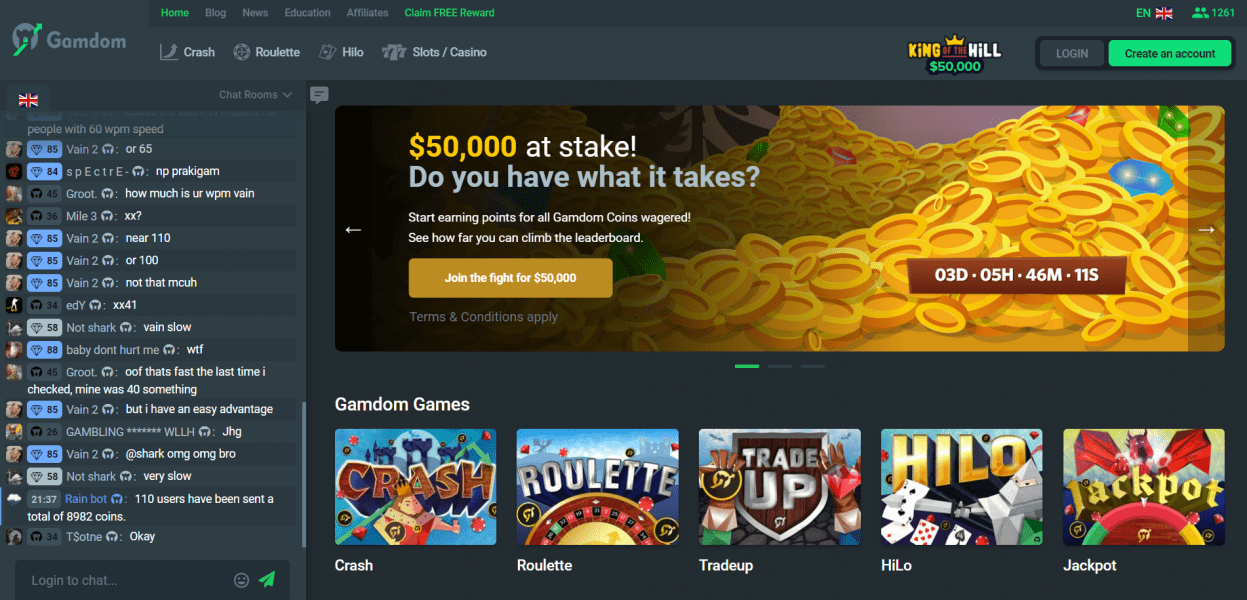Image resolution: width=1247 pixels, height=600 pixels.
Task: Click the Create an account button
Action: pyautogui.click(x=1169, y=54)
